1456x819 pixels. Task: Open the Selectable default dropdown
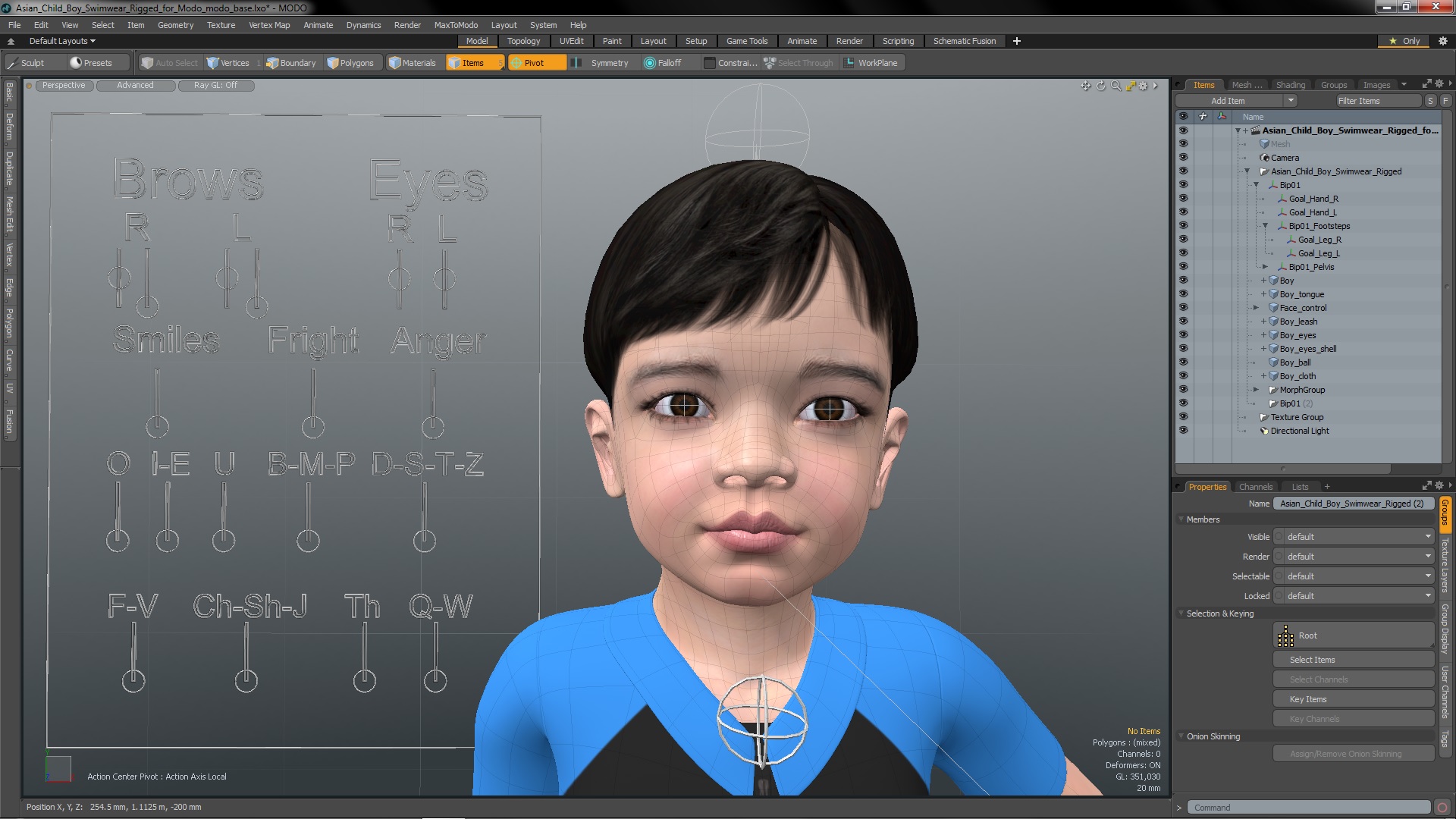pyautogui.click(x=1354, y=576)
